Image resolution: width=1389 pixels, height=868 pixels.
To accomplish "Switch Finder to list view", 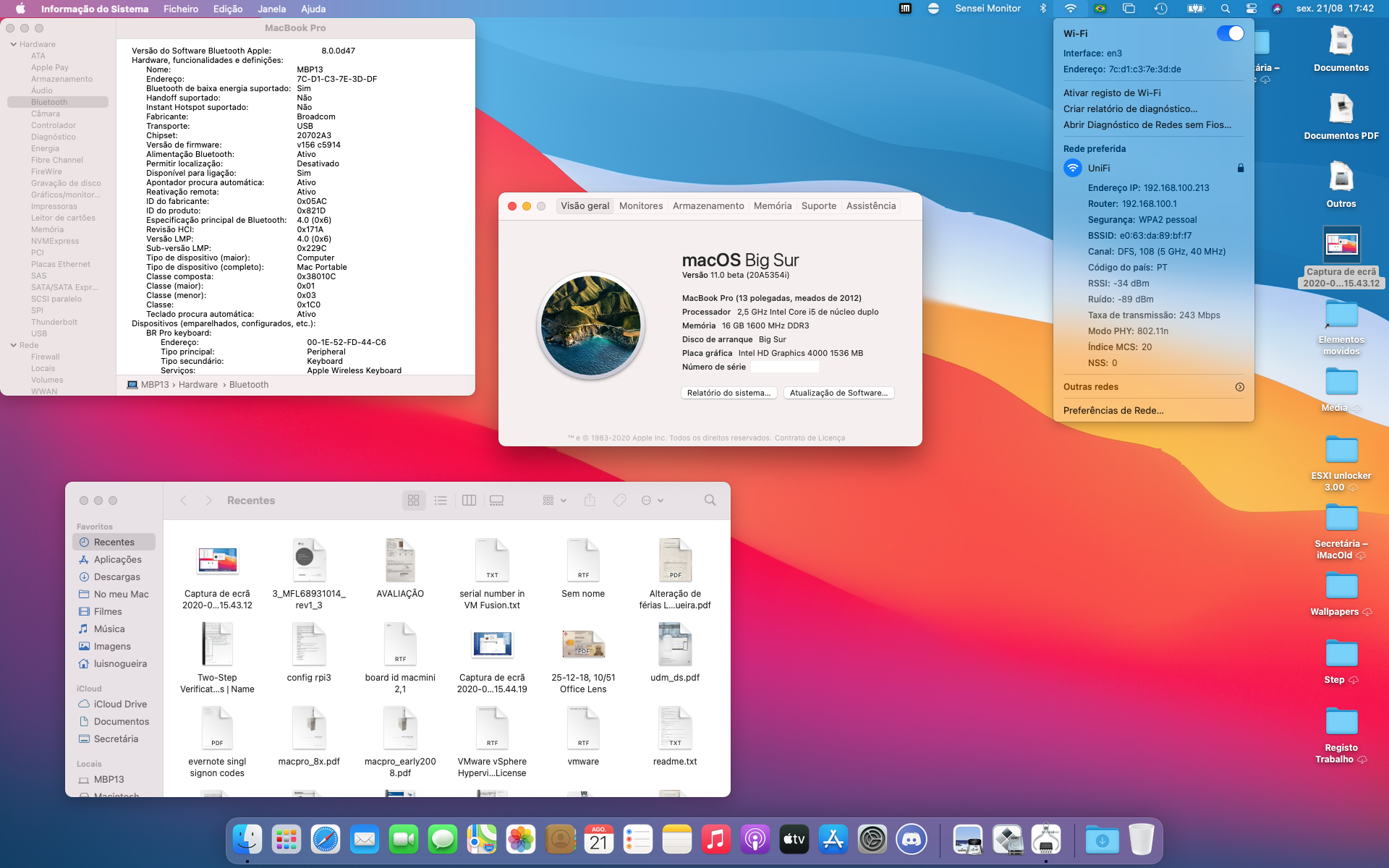I will pos(441,501).
